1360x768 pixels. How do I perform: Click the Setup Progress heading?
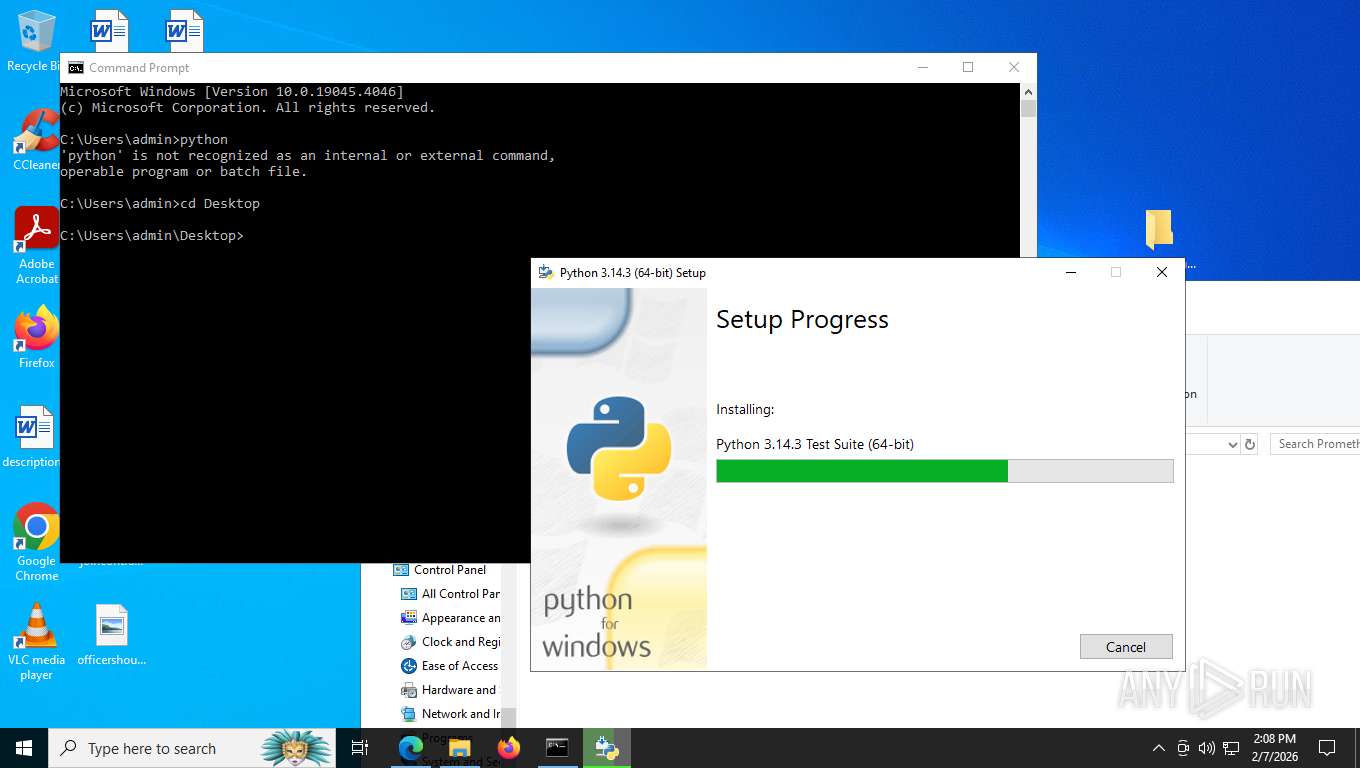coord(802,320)
